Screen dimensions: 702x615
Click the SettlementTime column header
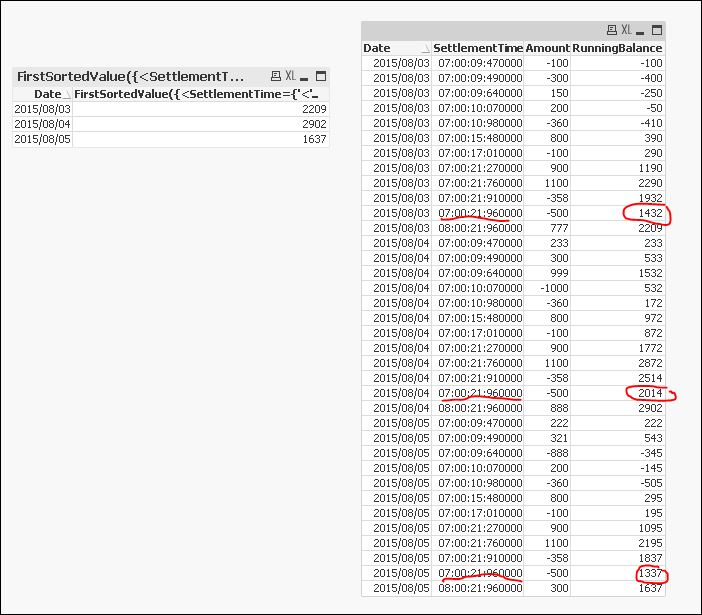tap(477, 48)
